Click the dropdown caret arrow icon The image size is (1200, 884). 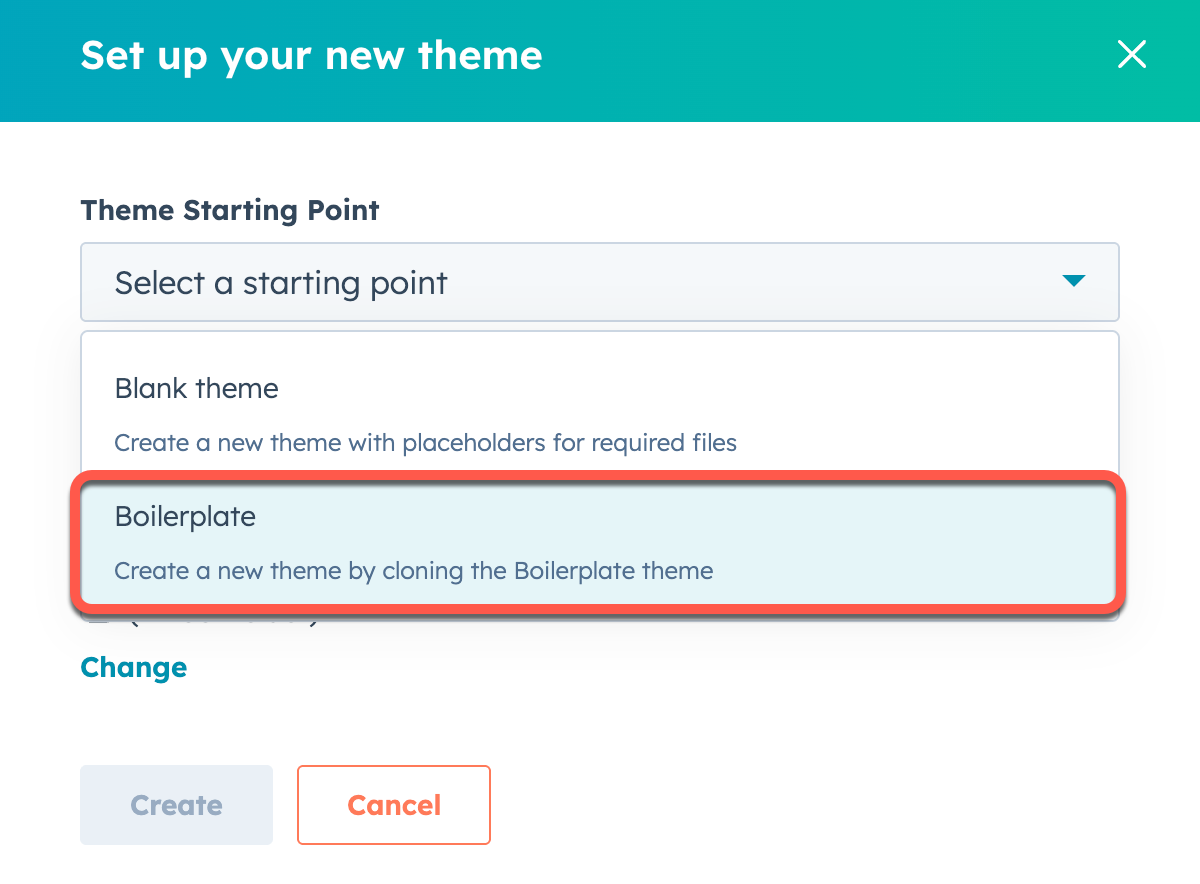coord(1074,282)
